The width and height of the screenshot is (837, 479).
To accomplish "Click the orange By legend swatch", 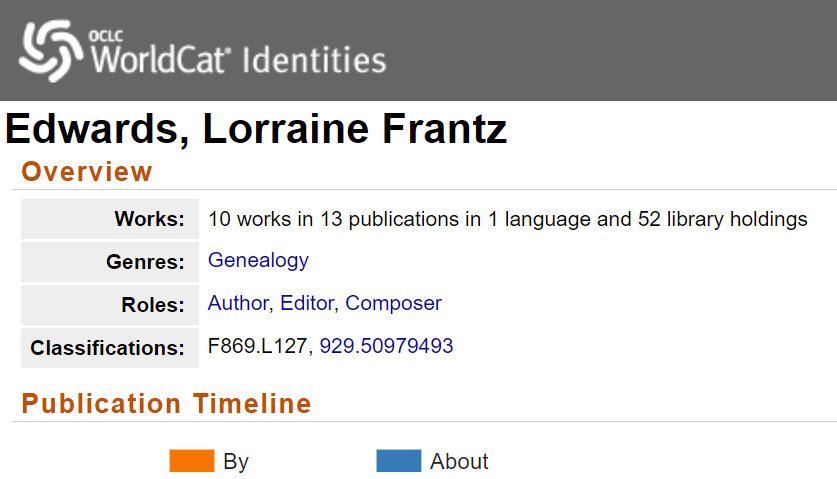I will pos(192,461).
